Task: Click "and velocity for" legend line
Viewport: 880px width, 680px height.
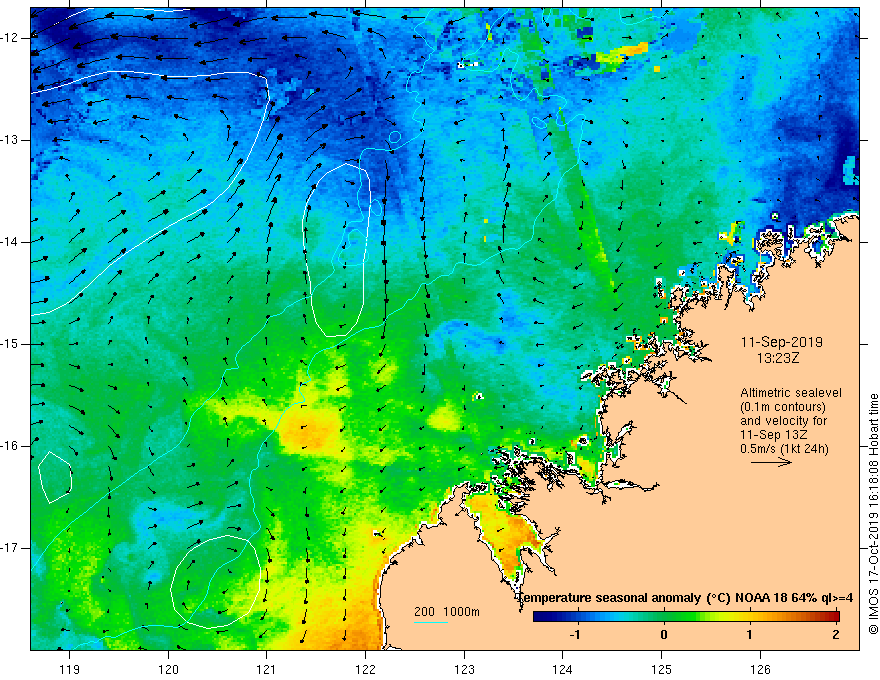Action: click(783, 421)
